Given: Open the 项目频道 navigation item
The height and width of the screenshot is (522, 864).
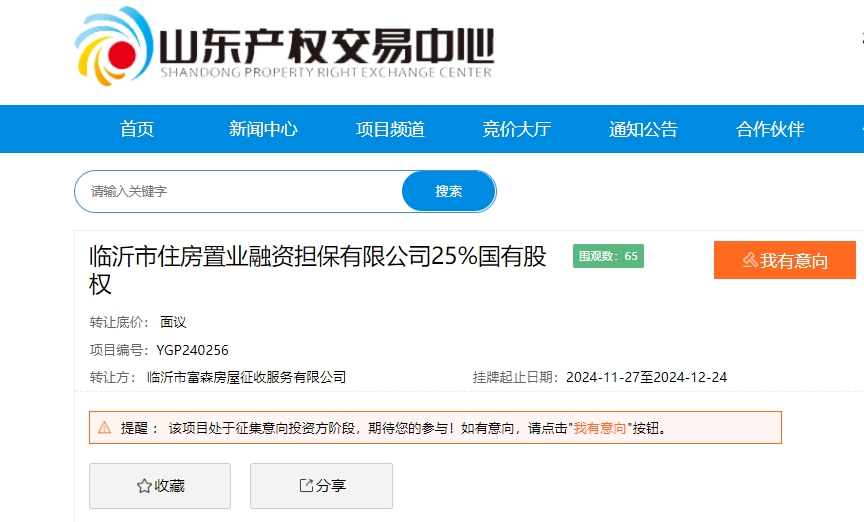Looking at the screenshot, I should (x=390, y=129).
